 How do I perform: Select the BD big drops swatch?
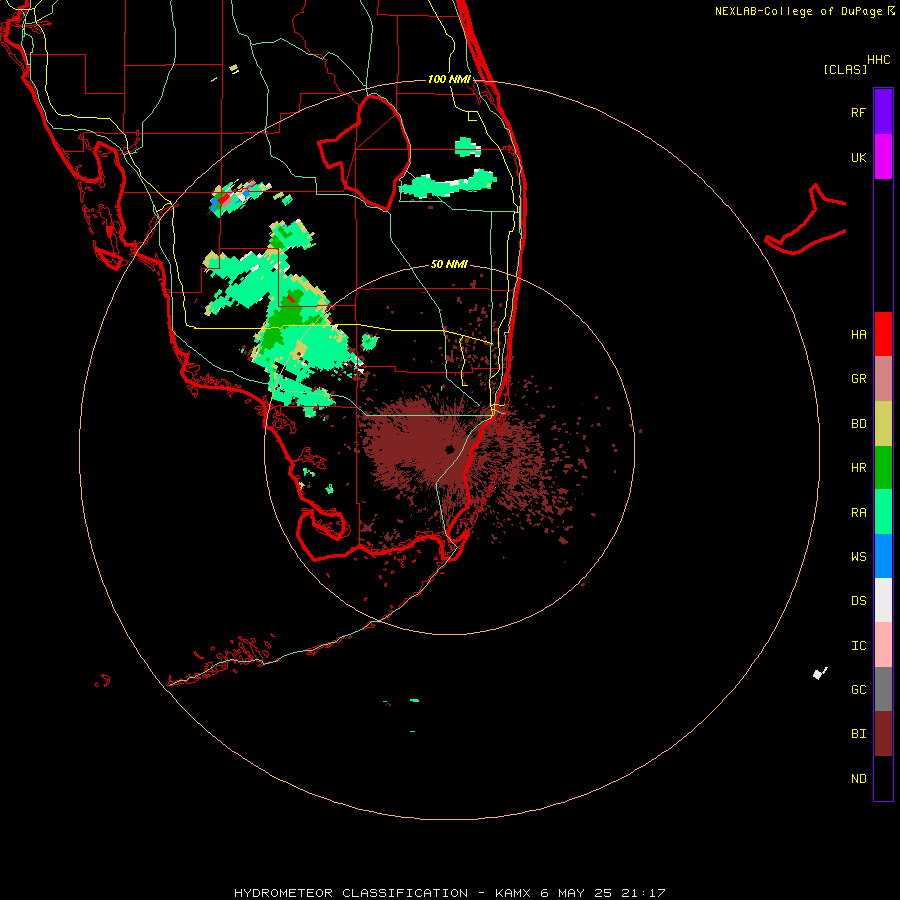click(883, 424)
